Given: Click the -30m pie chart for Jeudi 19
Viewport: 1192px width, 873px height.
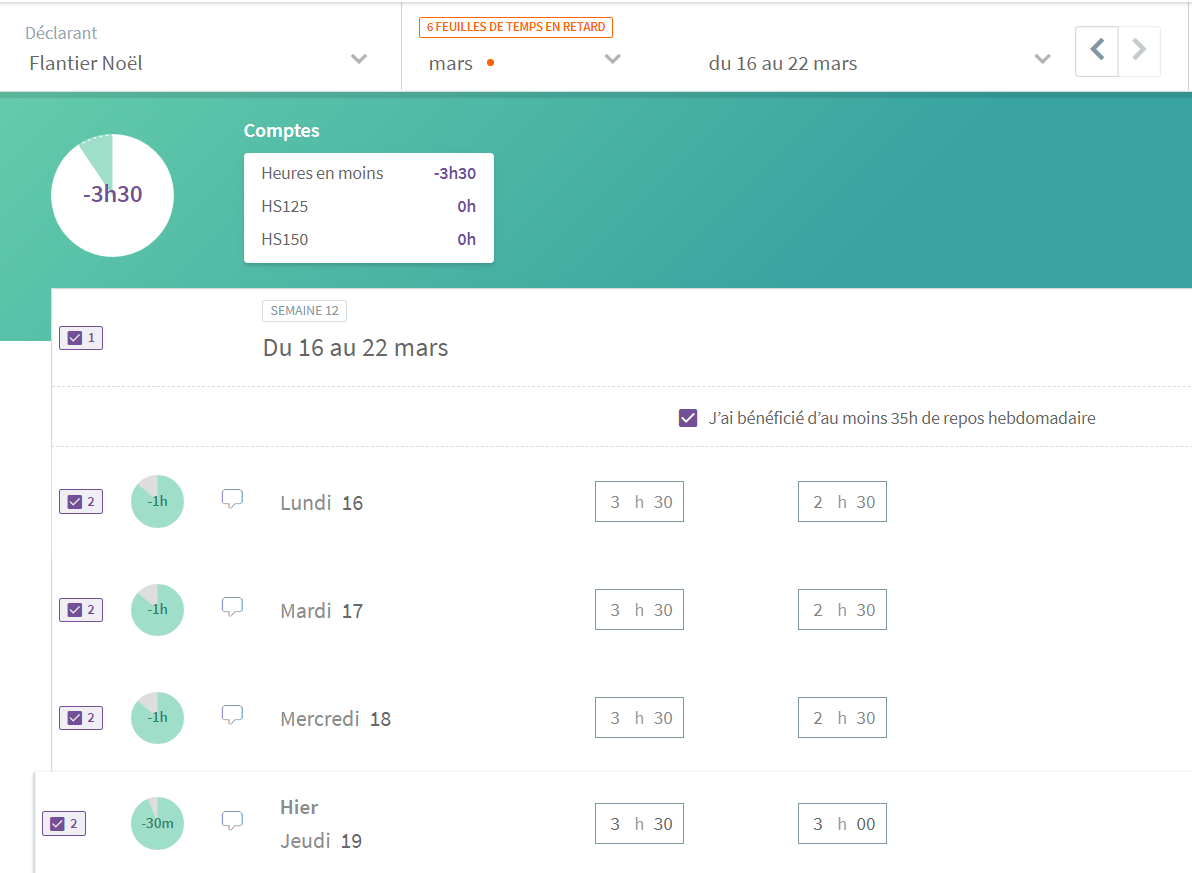Looking at the screenshot, I should [157, 823].
